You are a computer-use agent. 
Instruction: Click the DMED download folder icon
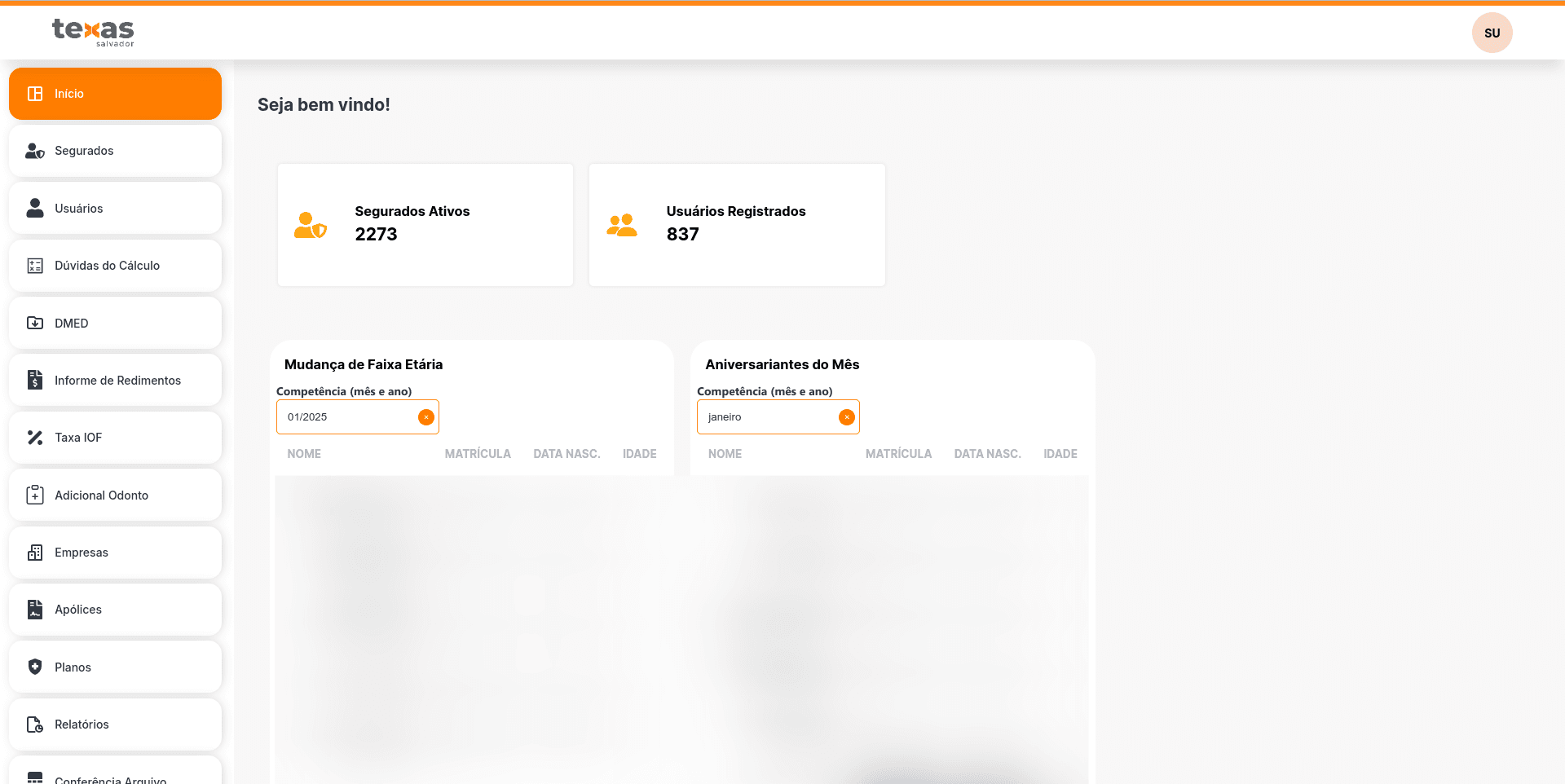[x=35, y=324]
